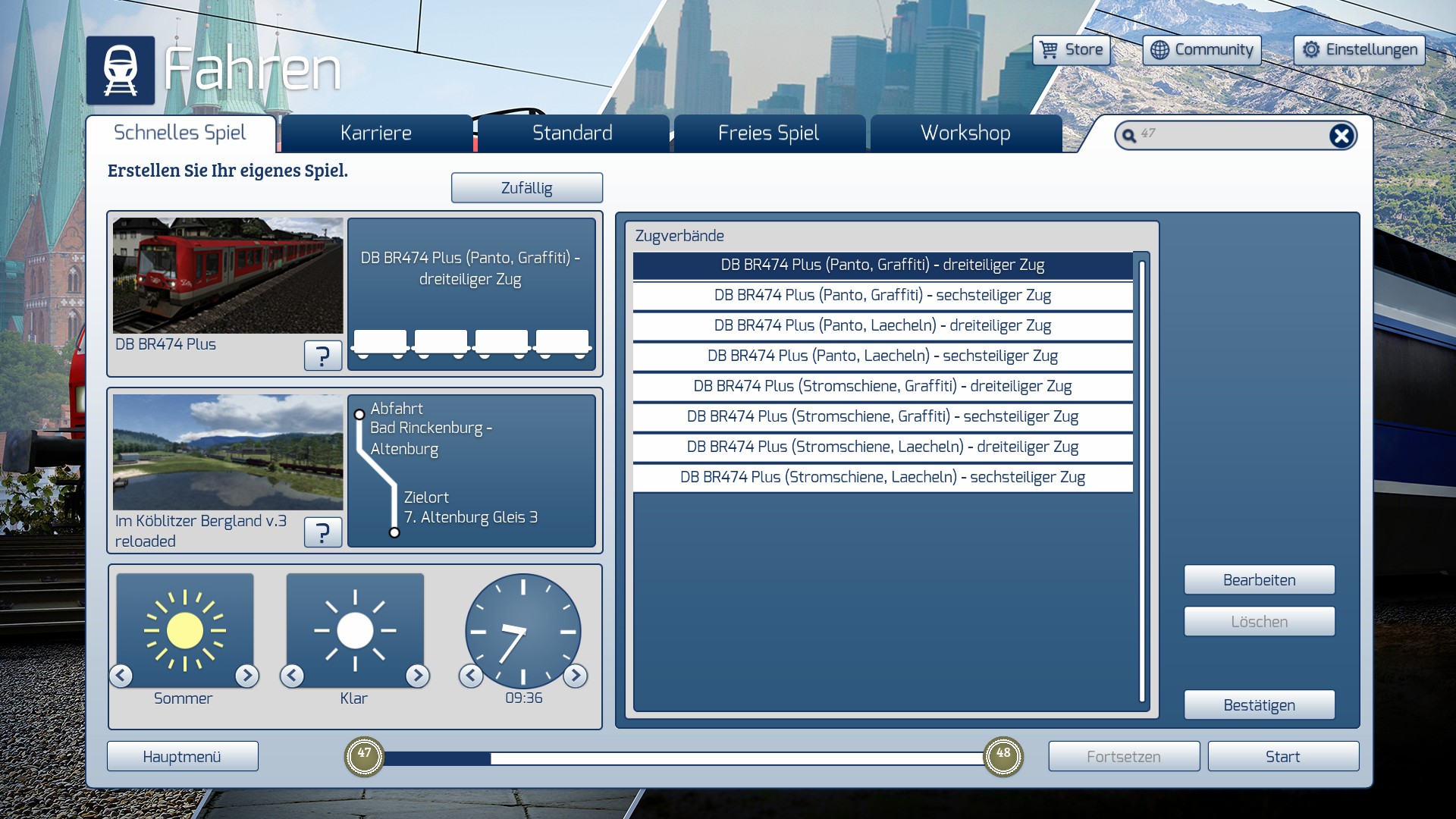
Task: Click level 48 badge on progress bar
Action: 1003,755
